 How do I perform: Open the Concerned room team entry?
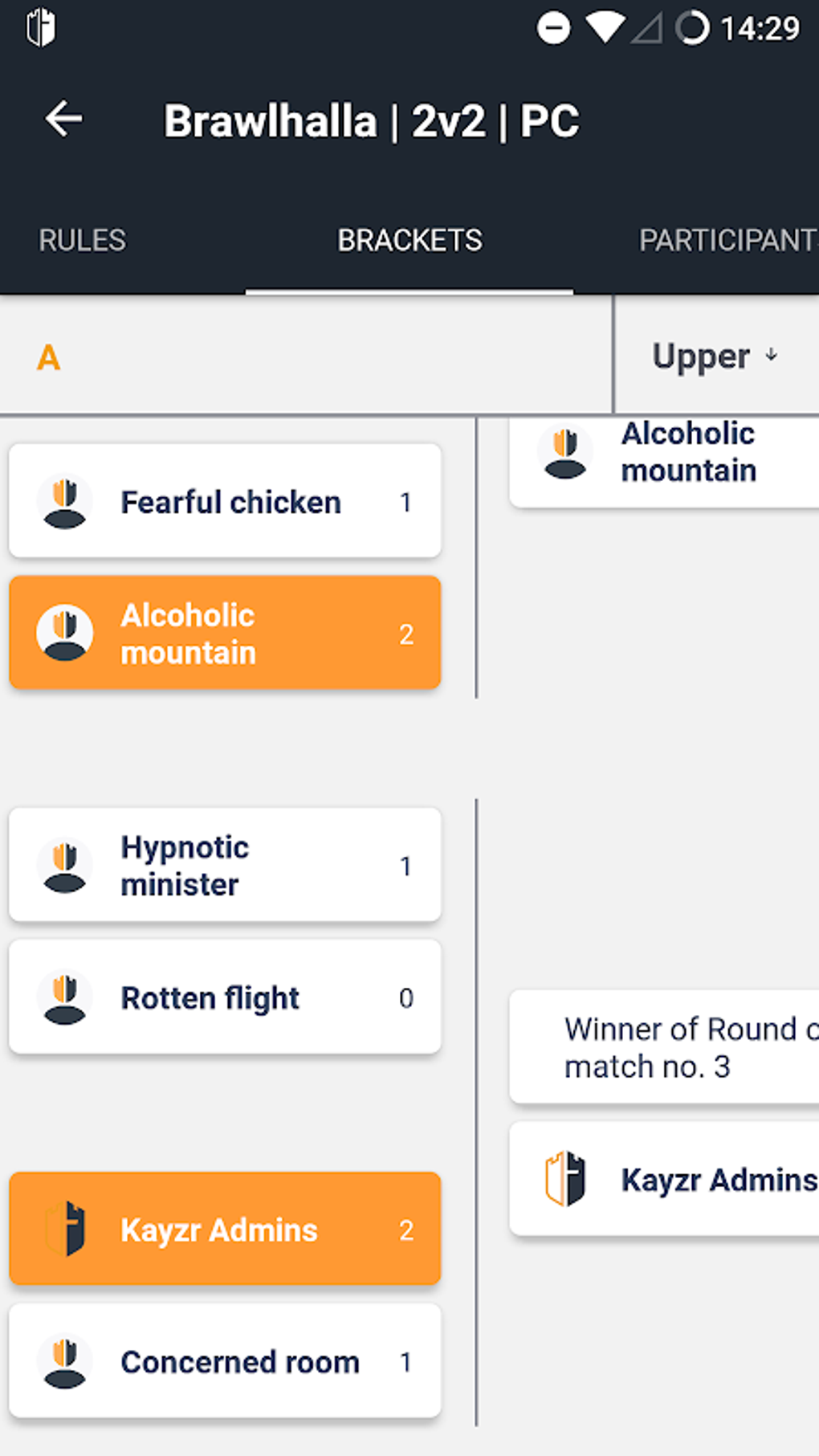pos(225,1362)
